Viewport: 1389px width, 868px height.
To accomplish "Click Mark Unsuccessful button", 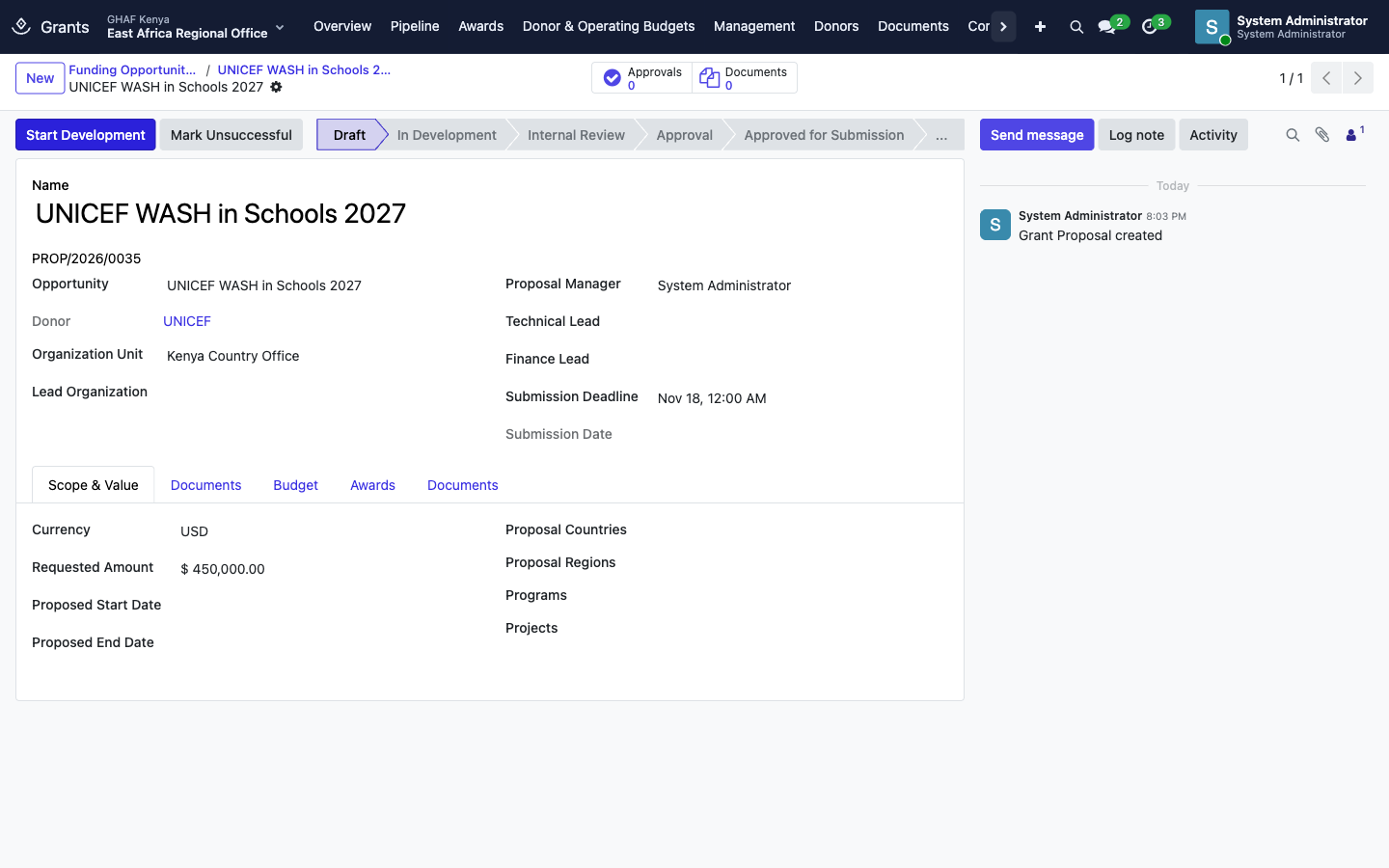I will click(x=231, y=135).
